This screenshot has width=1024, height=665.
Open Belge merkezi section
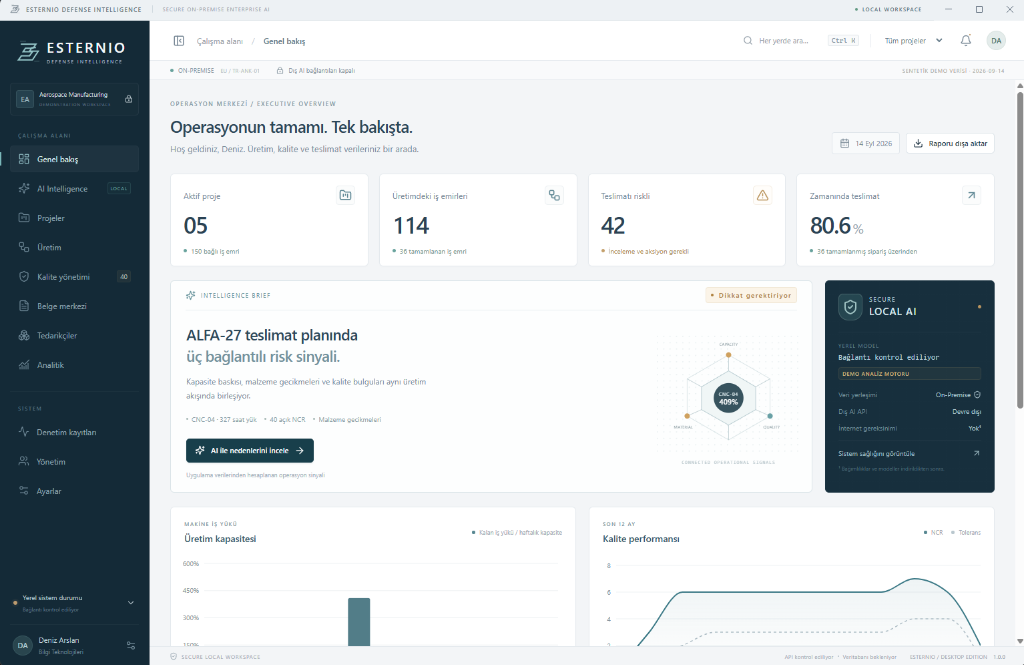(74, 306)
